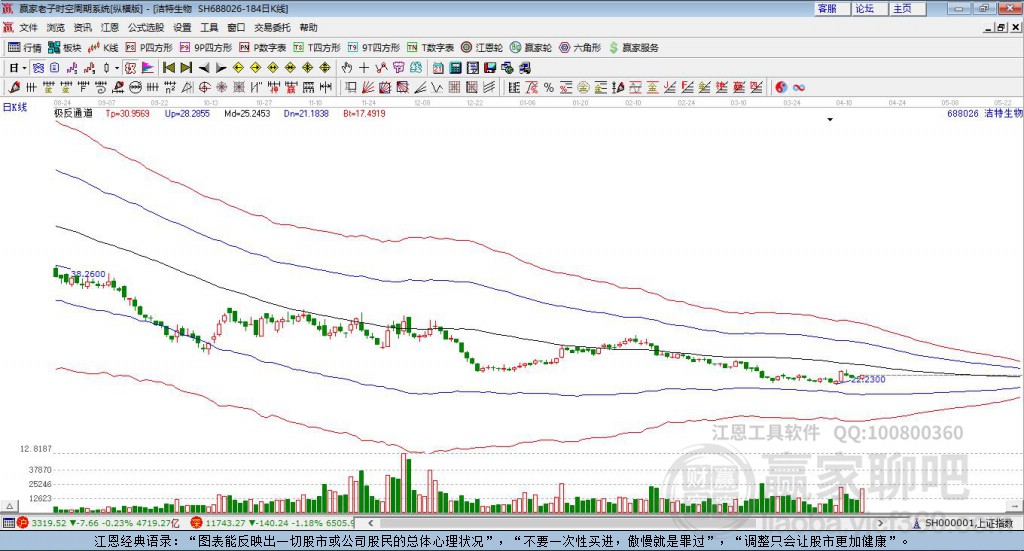Click the up-triangle button at bottom left
Image resolution: width=1024 pixels, height=551 pixels.
(x=10, y=506)
